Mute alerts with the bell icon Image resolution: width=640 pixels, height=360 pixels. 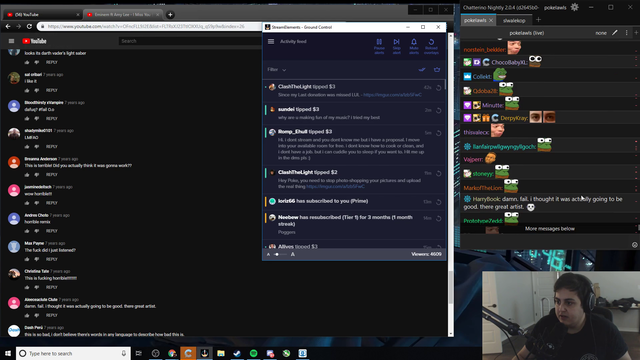coord(413,46)
